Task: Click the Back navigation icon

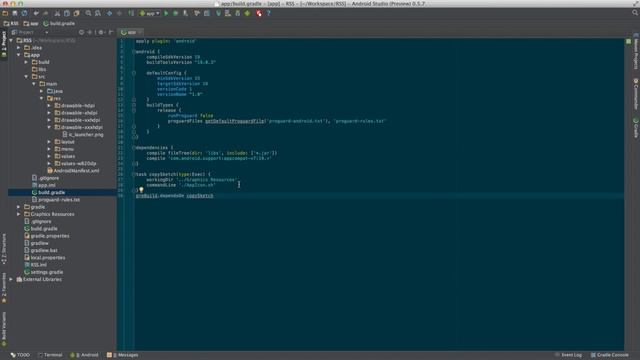Action: pyautogui.click(x=109, y=13)
